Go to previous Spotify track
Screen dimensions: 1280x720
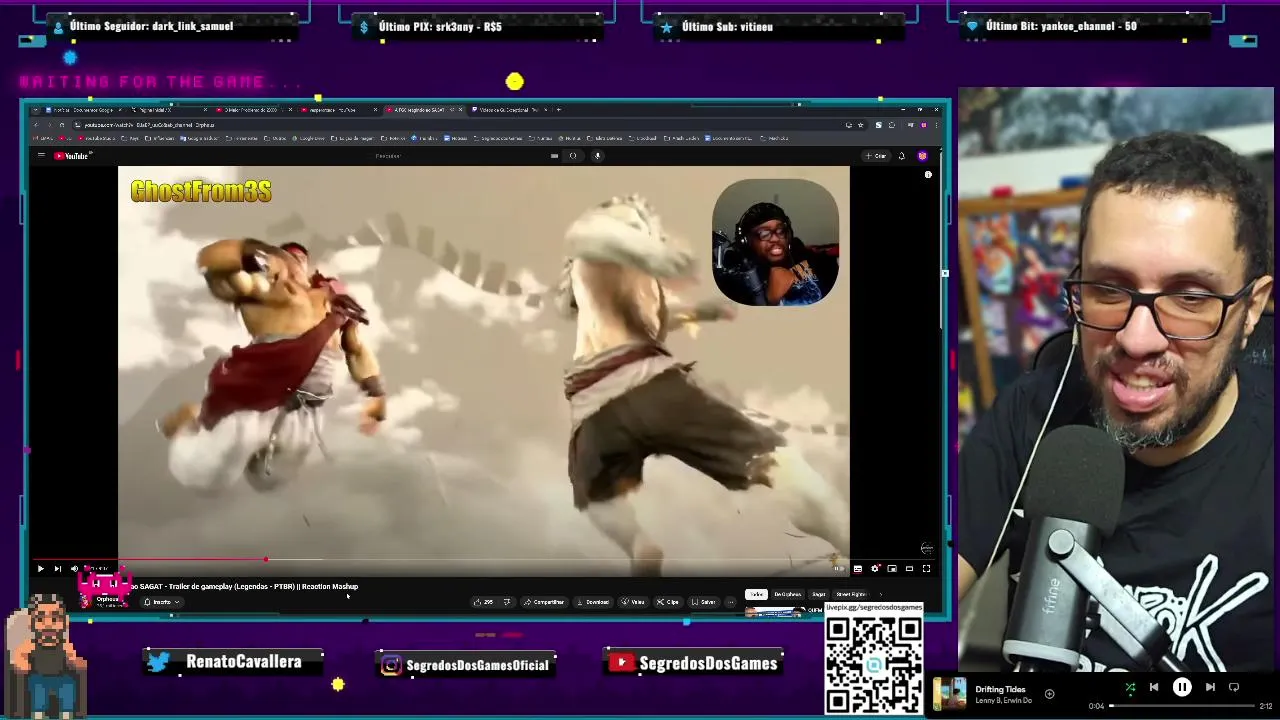click(1154, 687)
